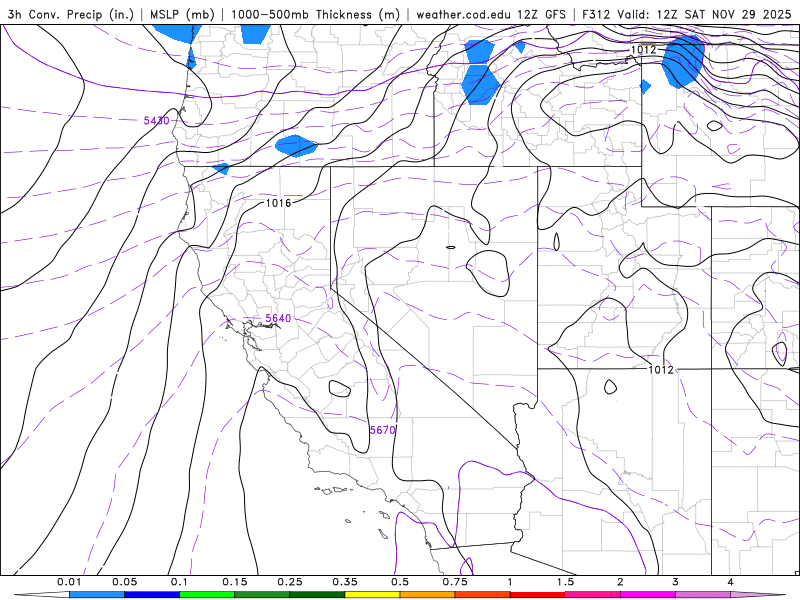Click the 0.25 legend value

(x=290, y=582)
